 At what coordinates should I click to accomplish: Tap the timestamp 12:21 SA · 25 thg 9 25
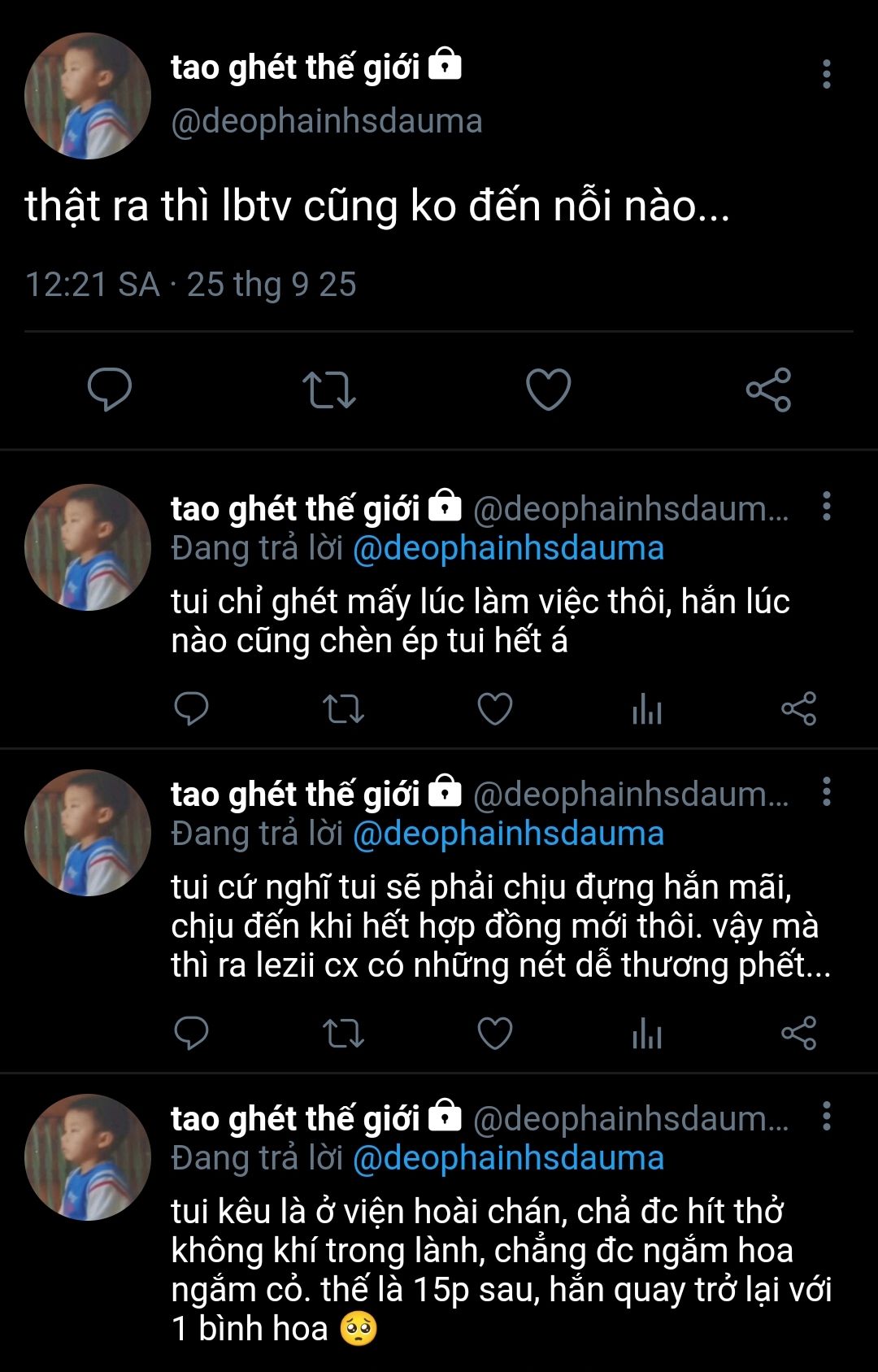click(x=191, y=285)
